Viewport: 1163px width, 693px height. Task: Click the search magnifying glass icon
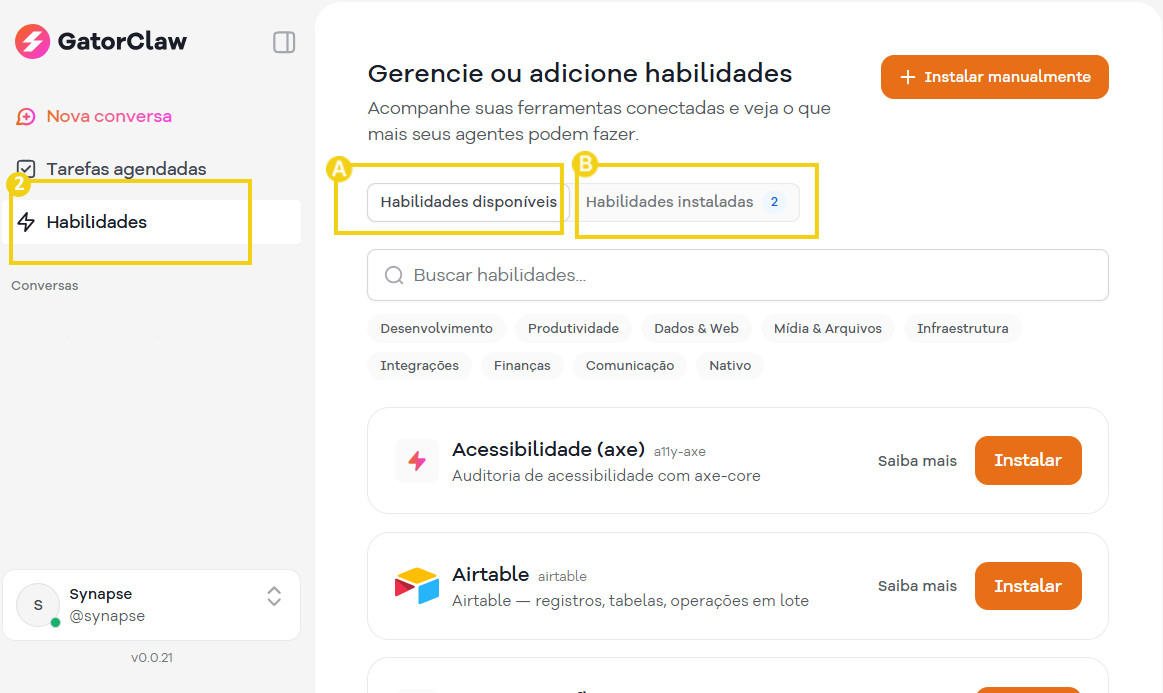coord(393,275)
